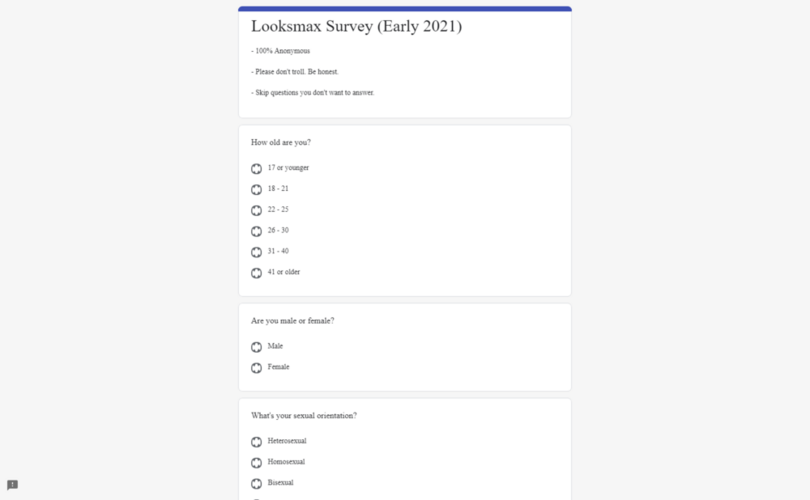
Task: Report a problem using the bottom-left feedback icon
Action: 12,485
